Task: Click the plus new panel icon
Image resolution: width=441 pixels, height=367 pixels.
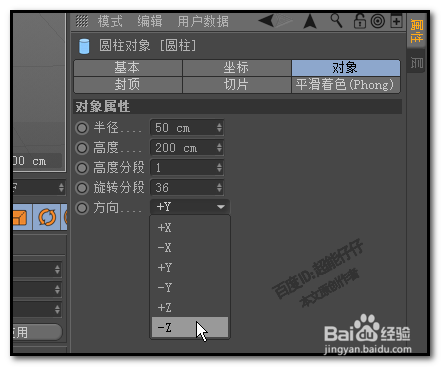Action: [396, 21]
